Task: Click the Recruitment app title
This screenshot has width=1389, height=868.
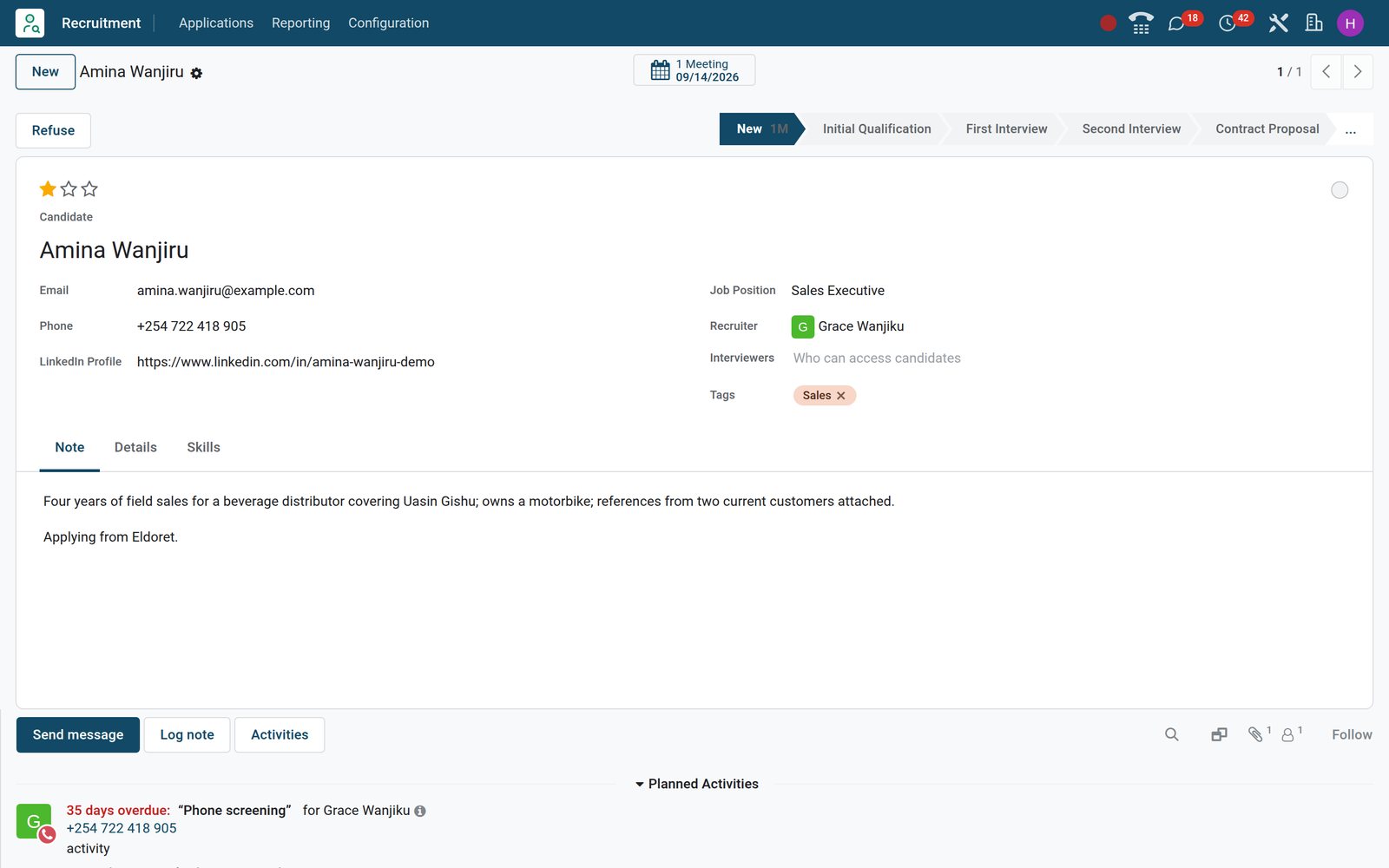Action: (x=101, y=23)
